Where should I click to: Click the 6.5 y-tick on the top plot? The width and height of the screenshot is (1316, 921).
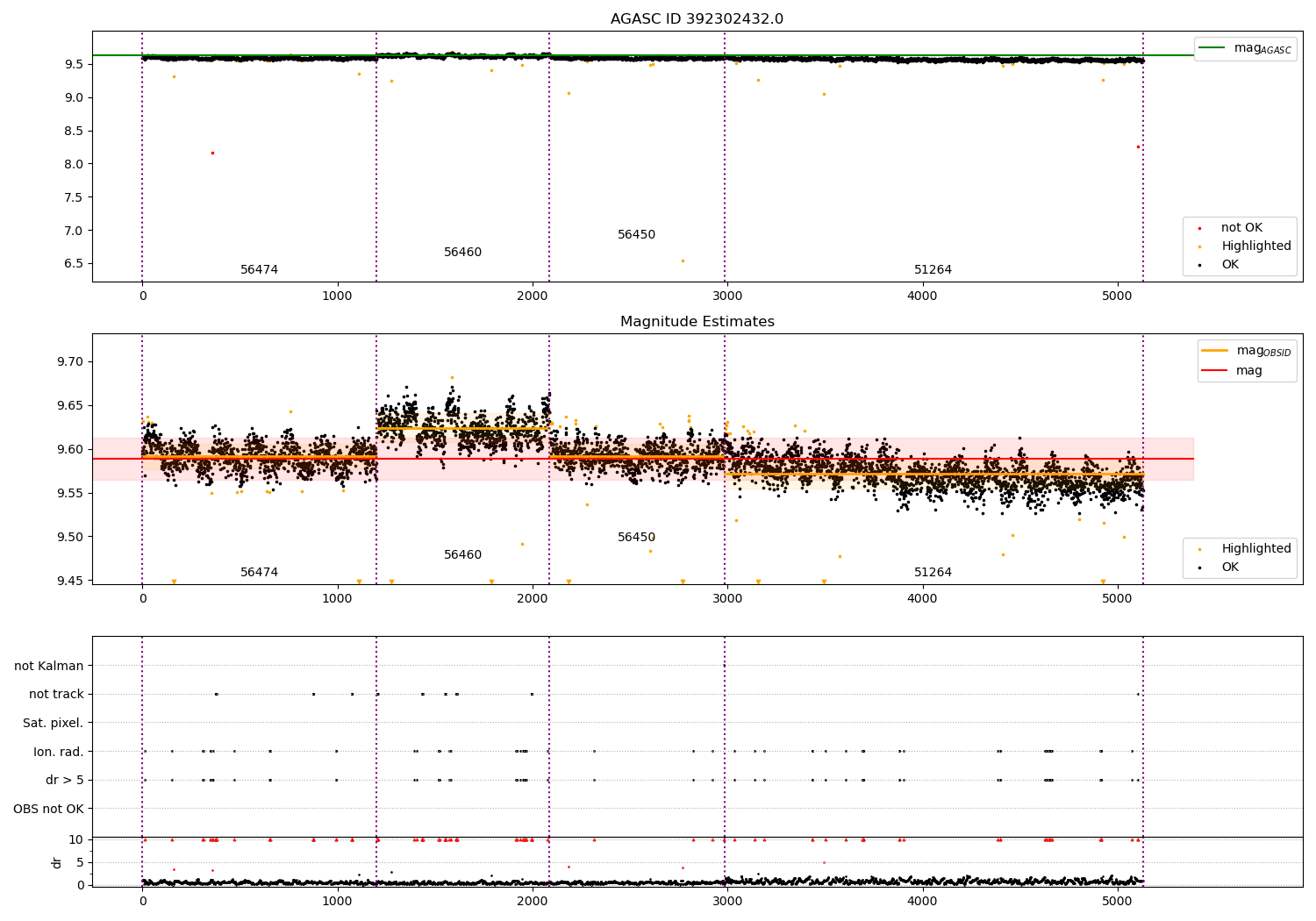(x=75, y=264)
